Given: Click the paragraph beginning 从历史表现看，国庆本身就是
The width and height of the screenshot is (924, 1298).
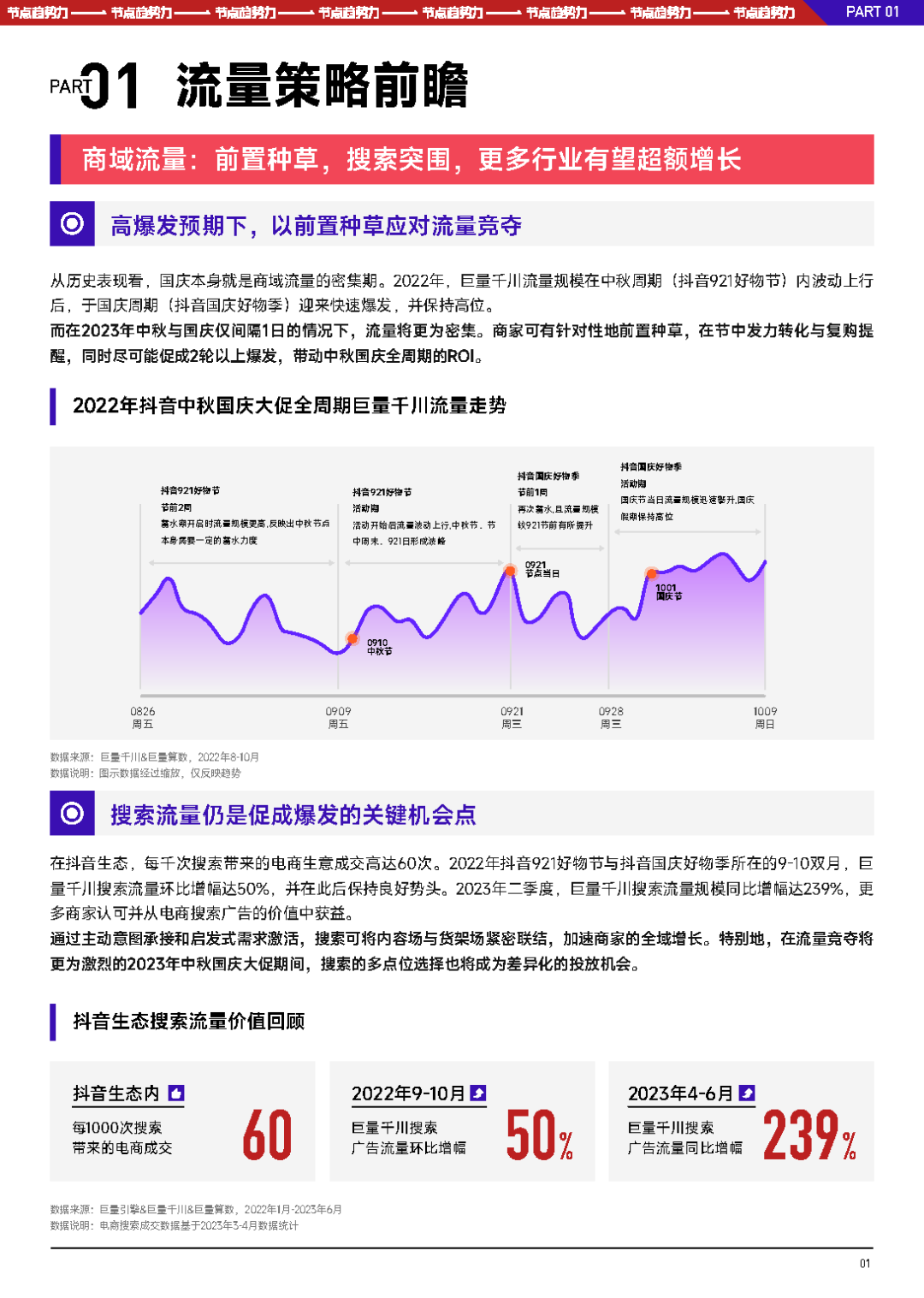Looking at the screenshot, I should coord(462,293).
